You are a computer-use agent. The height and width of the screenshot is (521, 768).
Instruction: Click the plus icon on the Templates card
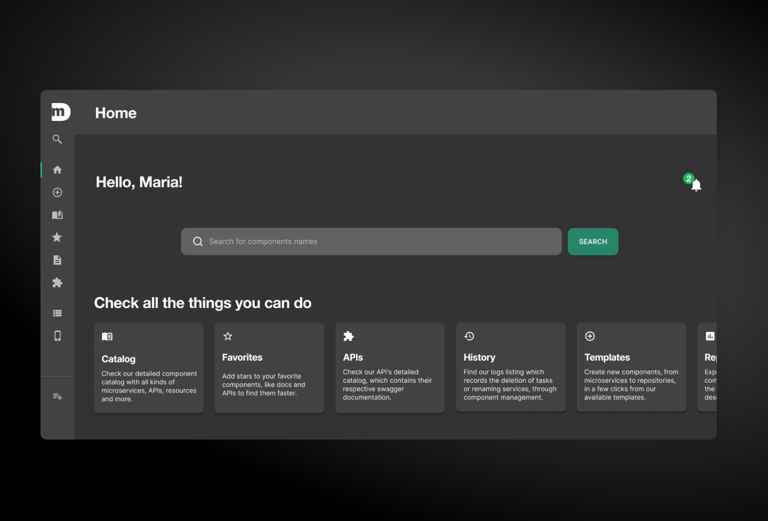(x=590, y=336)
